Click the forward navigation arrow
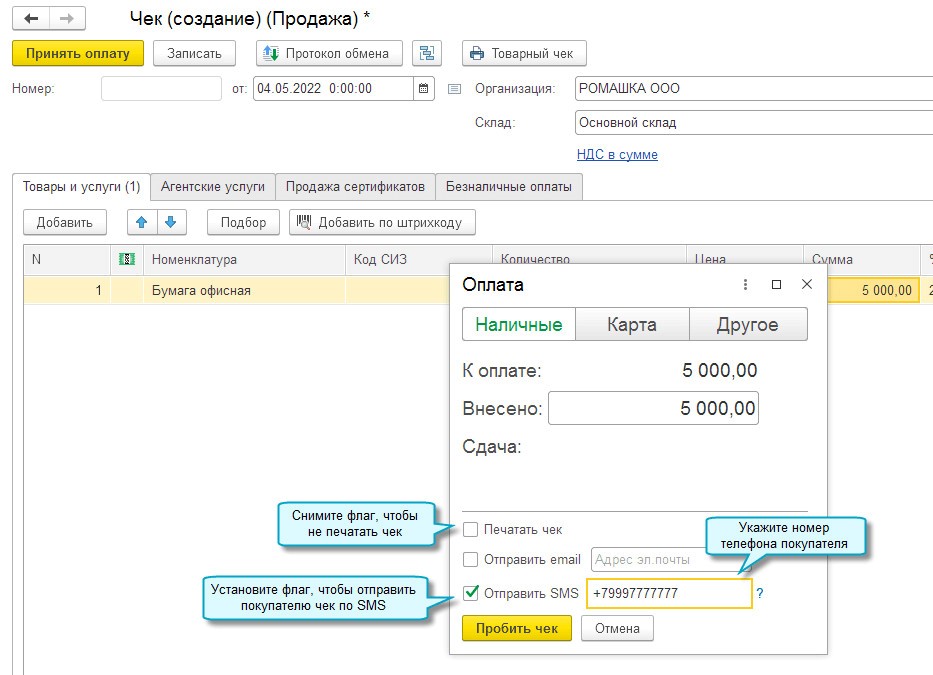The image size is (933, 675). 67,18
